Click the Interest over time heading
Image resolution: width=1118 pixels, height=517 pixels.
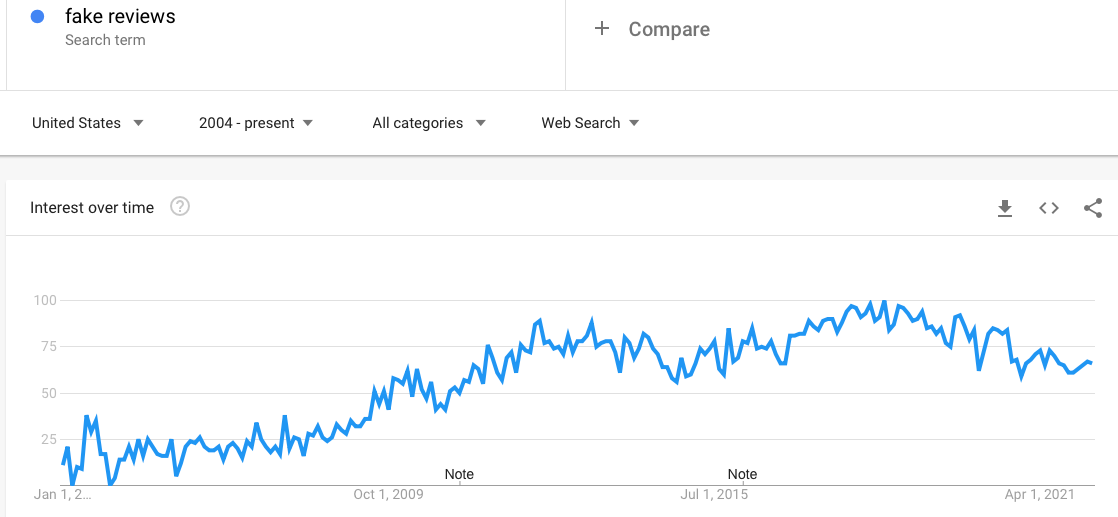point(92,208)
